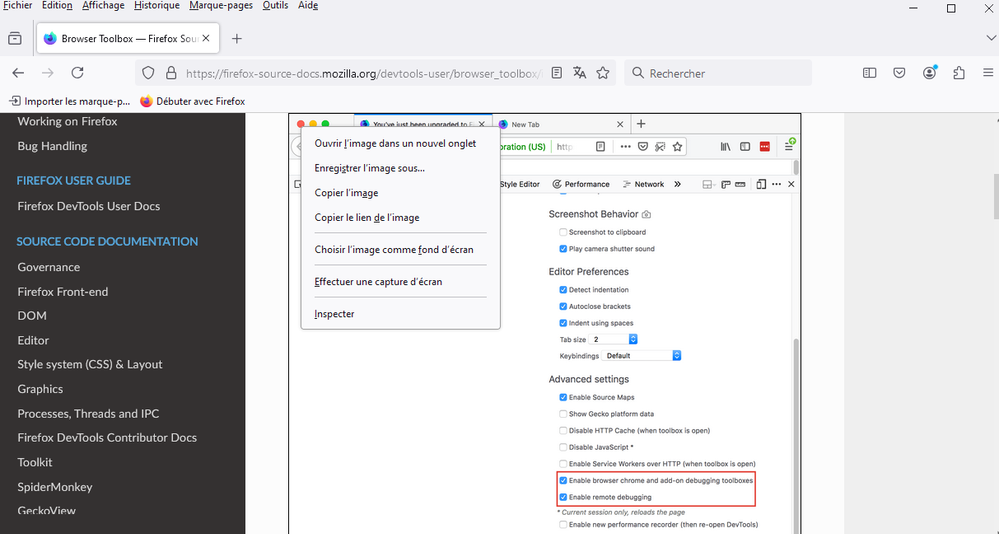Image resolution: width=999 pixels, height=534 pixels.
Task: Open Firefox View from the tab bar
Action: click(x=15, y=38)
